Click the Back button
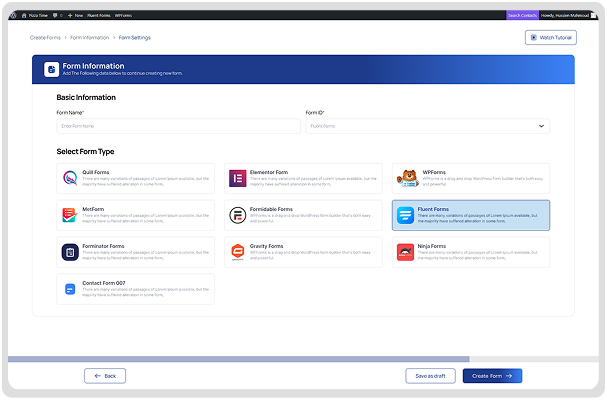Viewport: 607px width, 400px height. (105, 376)
